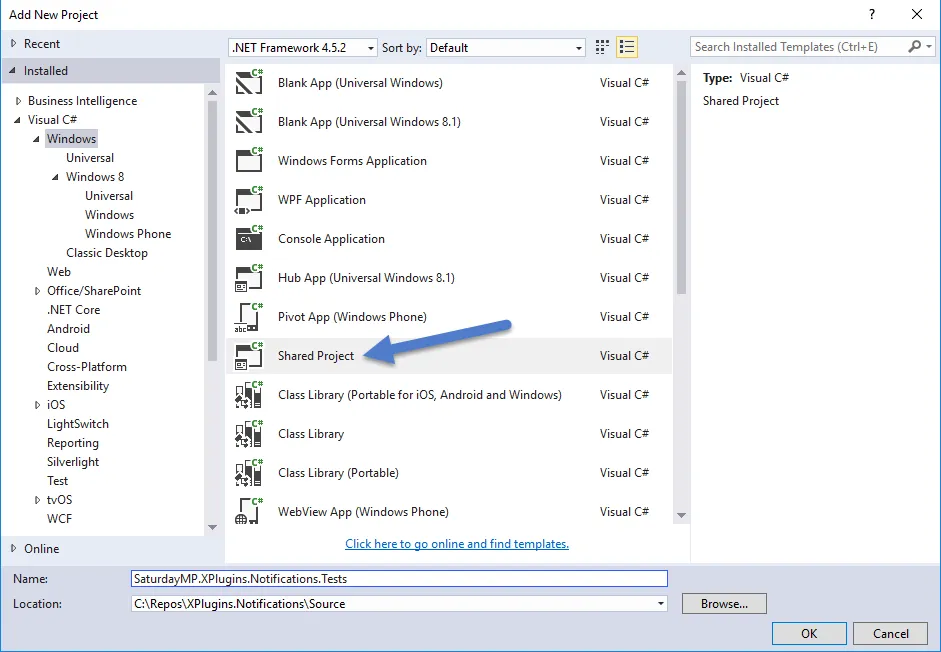
Task: Collapse the selected Windows node arrow
Action: coord(37,139)
